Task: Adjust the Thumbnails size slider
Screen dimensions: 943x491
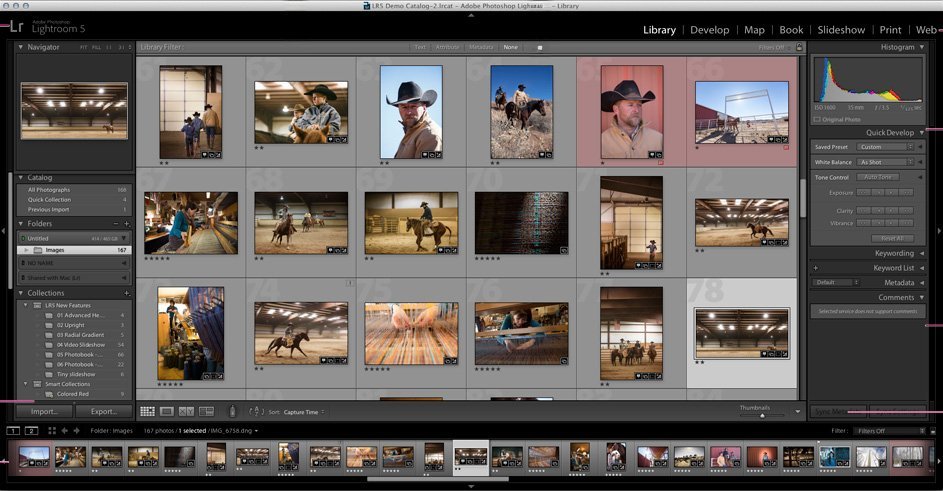Action: [760, 414]
